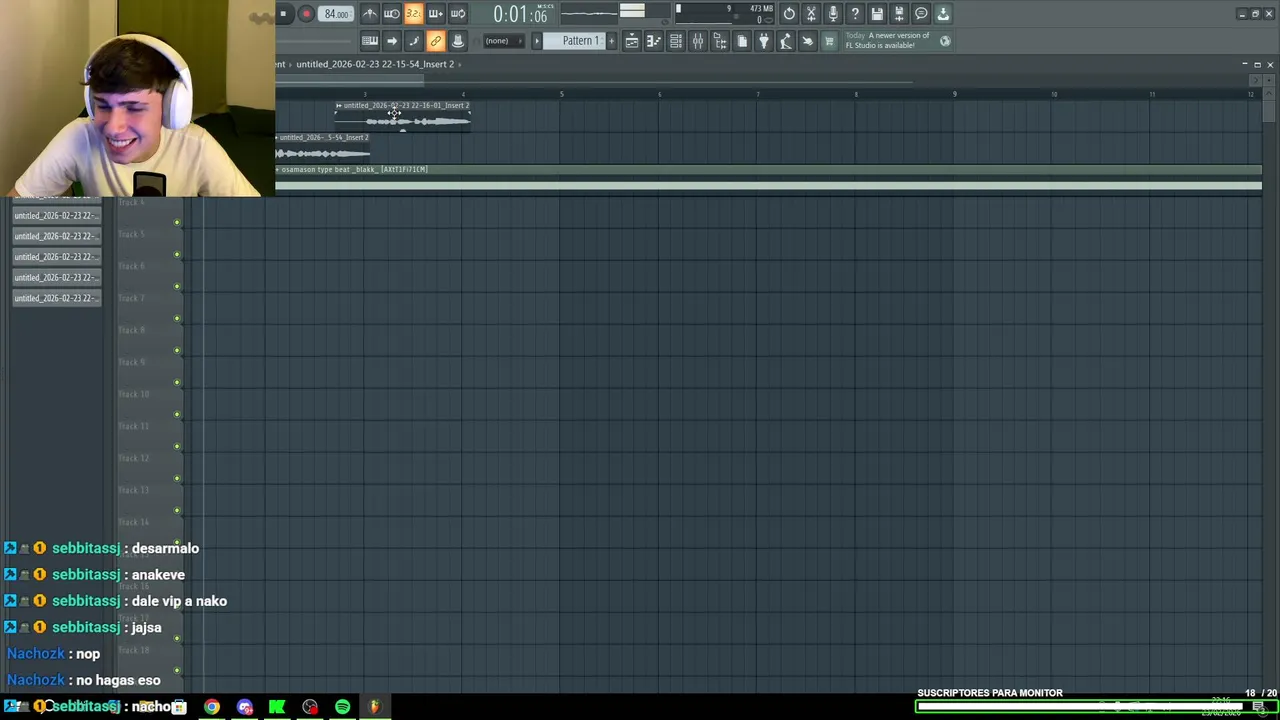
Task: Mute Track 9 using its green dot
Action: click(x=177, y=382)
